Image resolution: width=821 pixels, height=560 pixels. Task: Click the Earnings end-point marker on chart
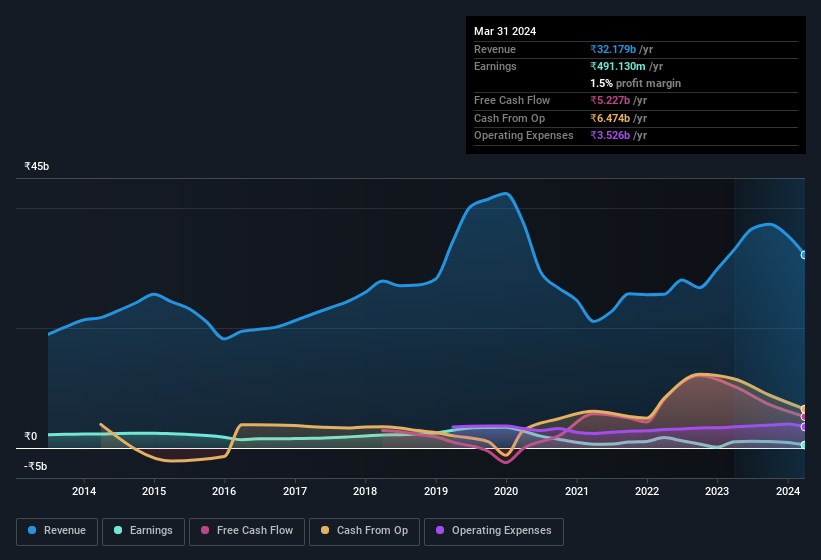[x=804, y=445]
